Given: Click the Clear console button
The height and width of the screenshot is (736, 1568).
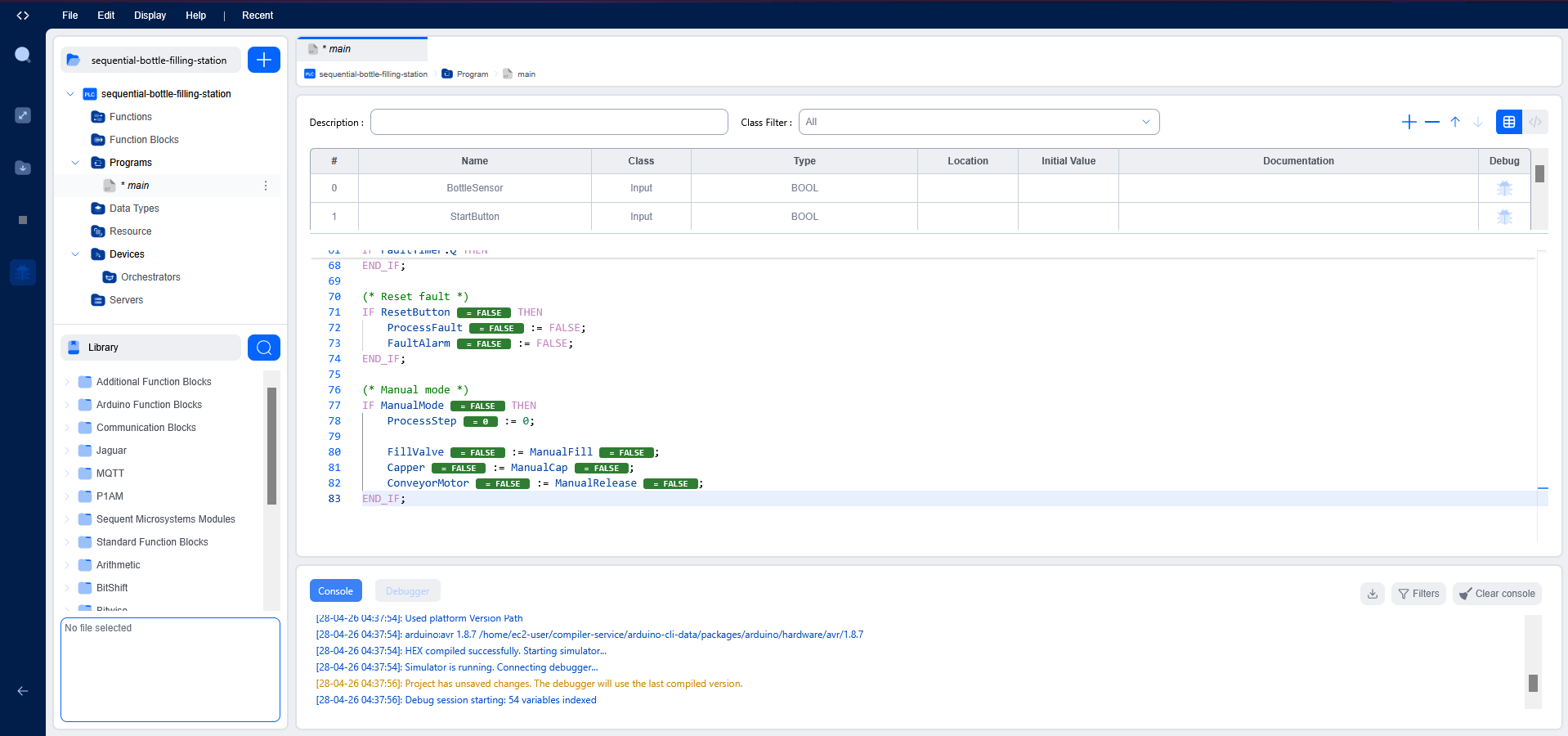Looking at the screenshot, I should tap(1498, 594).
